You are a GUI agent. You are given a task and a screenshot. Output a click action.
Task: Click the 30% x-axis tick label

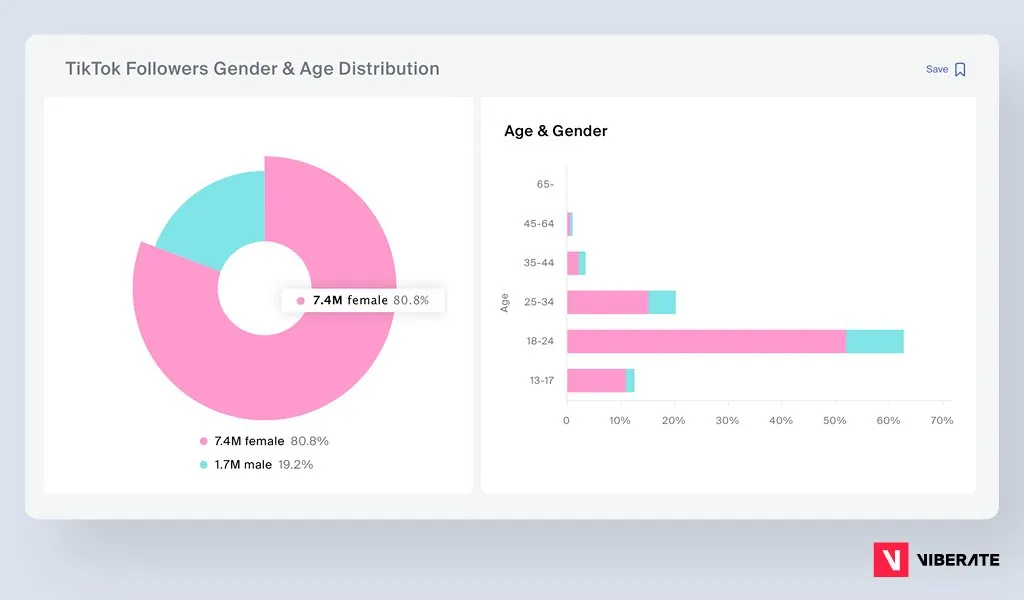coord(727,420)
